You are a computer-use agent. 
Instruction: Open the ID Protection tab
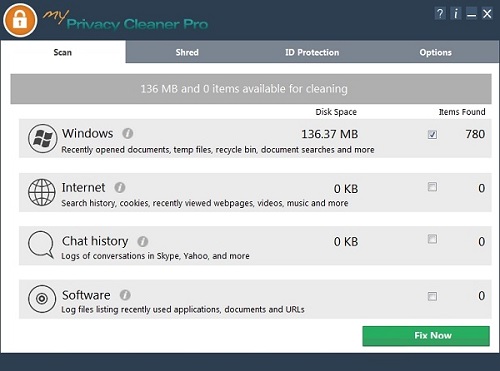(312, 52)
